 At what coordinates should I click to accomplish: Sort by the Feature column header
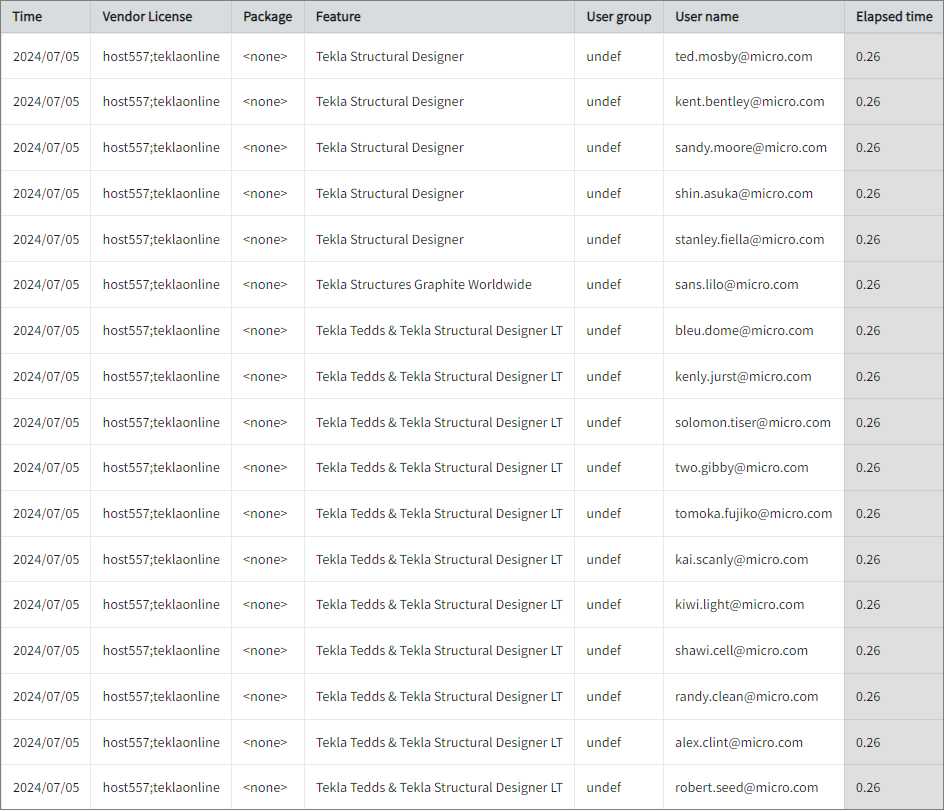point(340,16)
